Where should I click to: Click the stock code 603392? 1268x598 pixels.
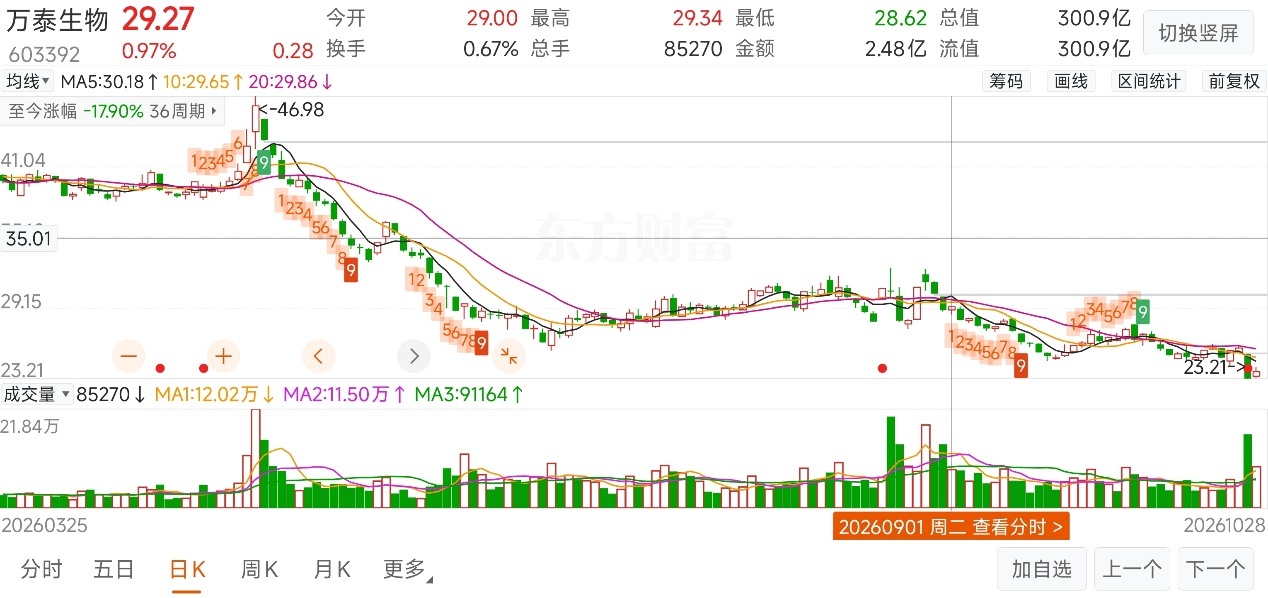click(x=43, y=54)
